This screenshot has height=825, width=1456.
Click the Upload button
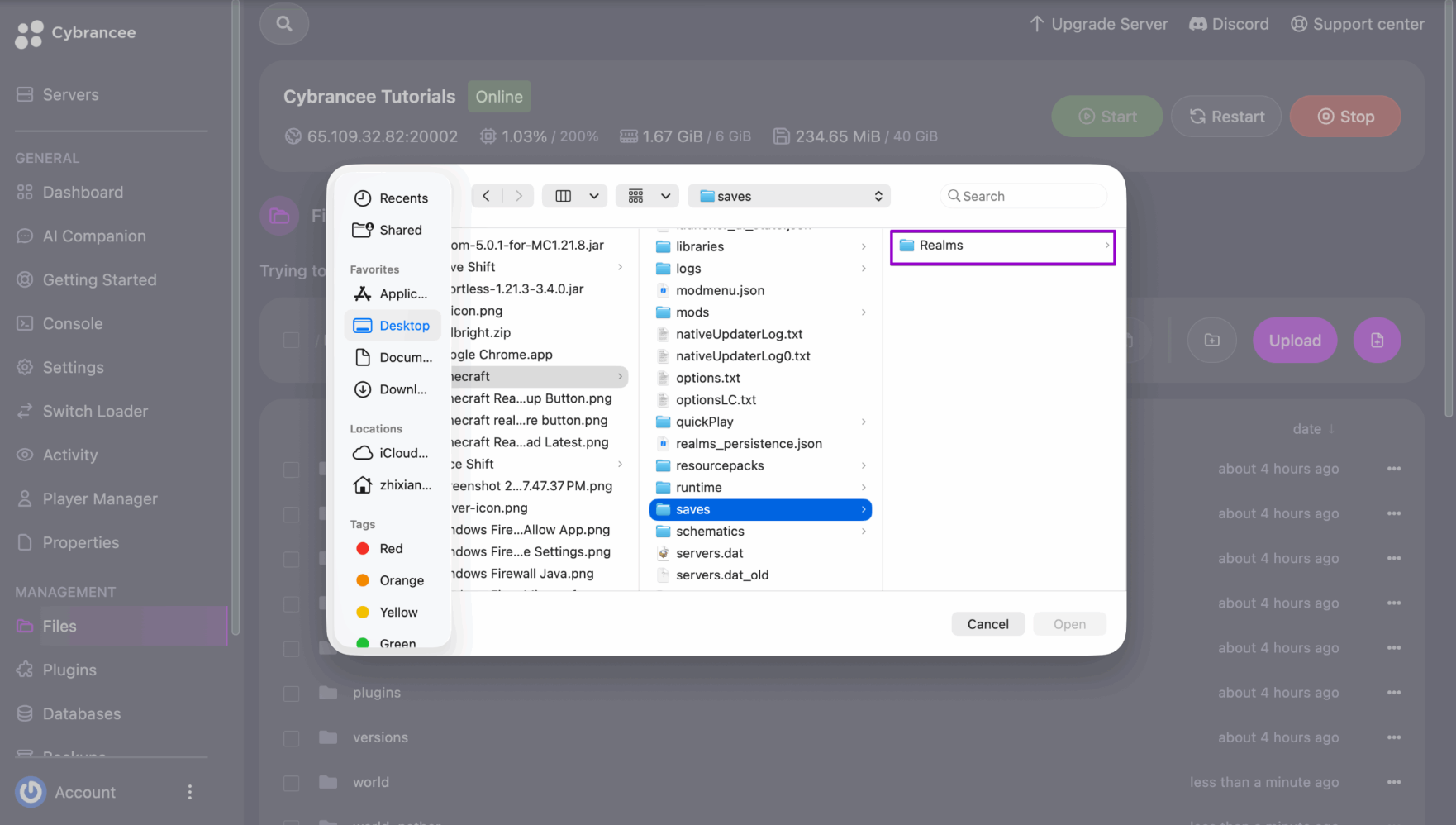tap(1295, 341)
